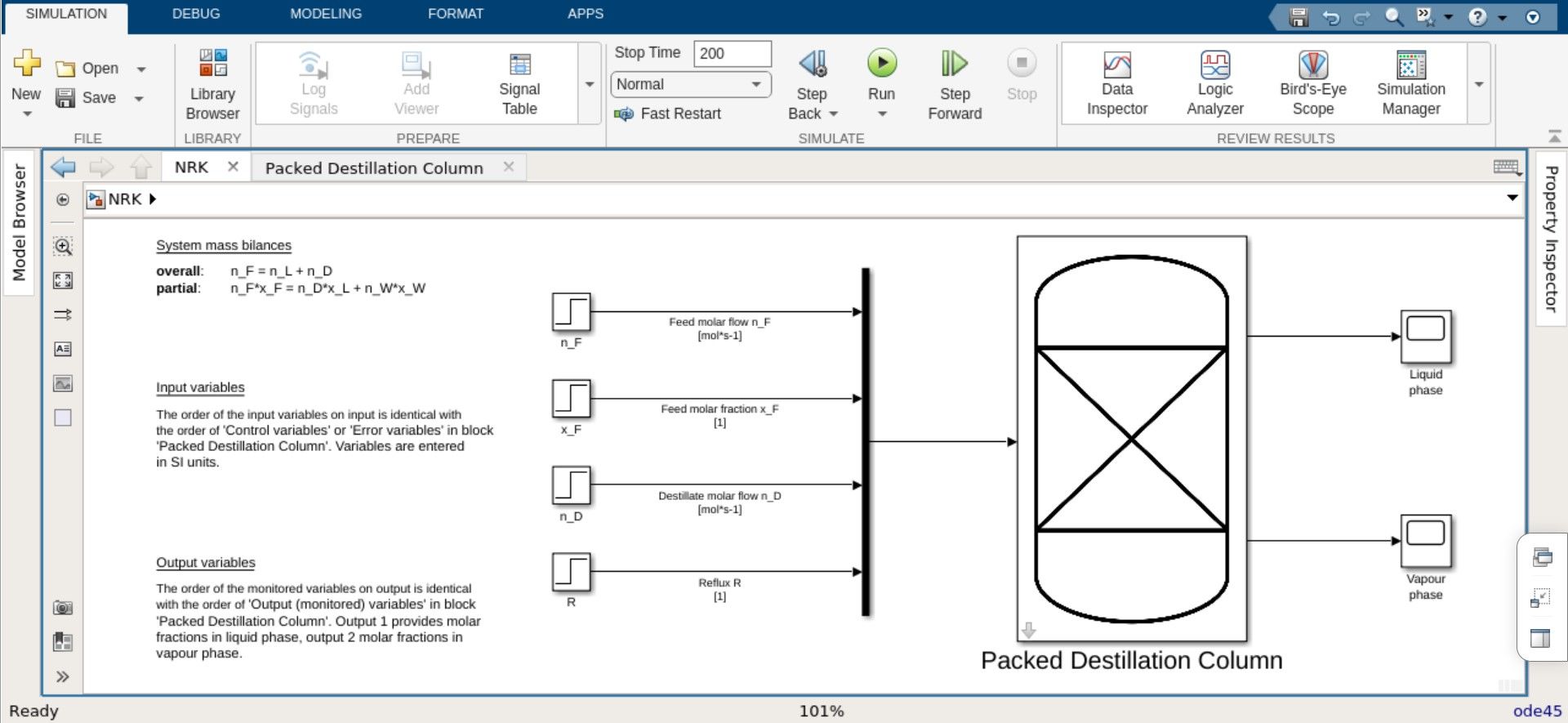Image resolution: width=1568 pixels, height=723 pixels.
Task: Click the Stop Time field
Action: click(733, 53)
